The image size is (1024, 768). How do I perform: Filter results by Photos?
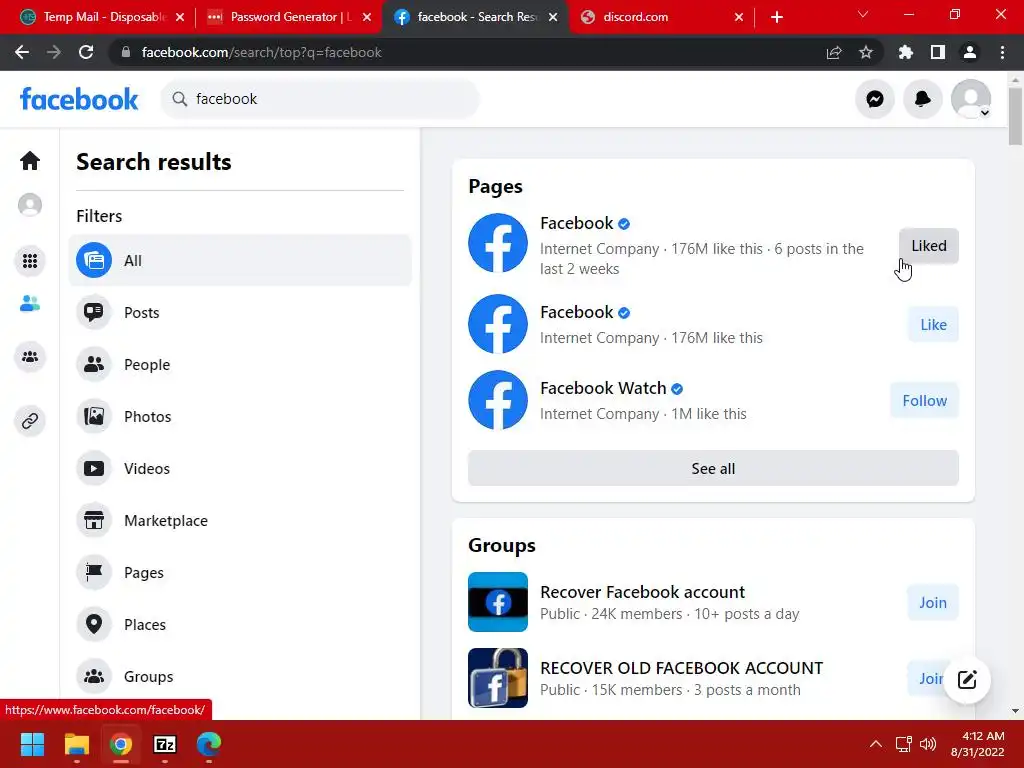tap(240, 417)
